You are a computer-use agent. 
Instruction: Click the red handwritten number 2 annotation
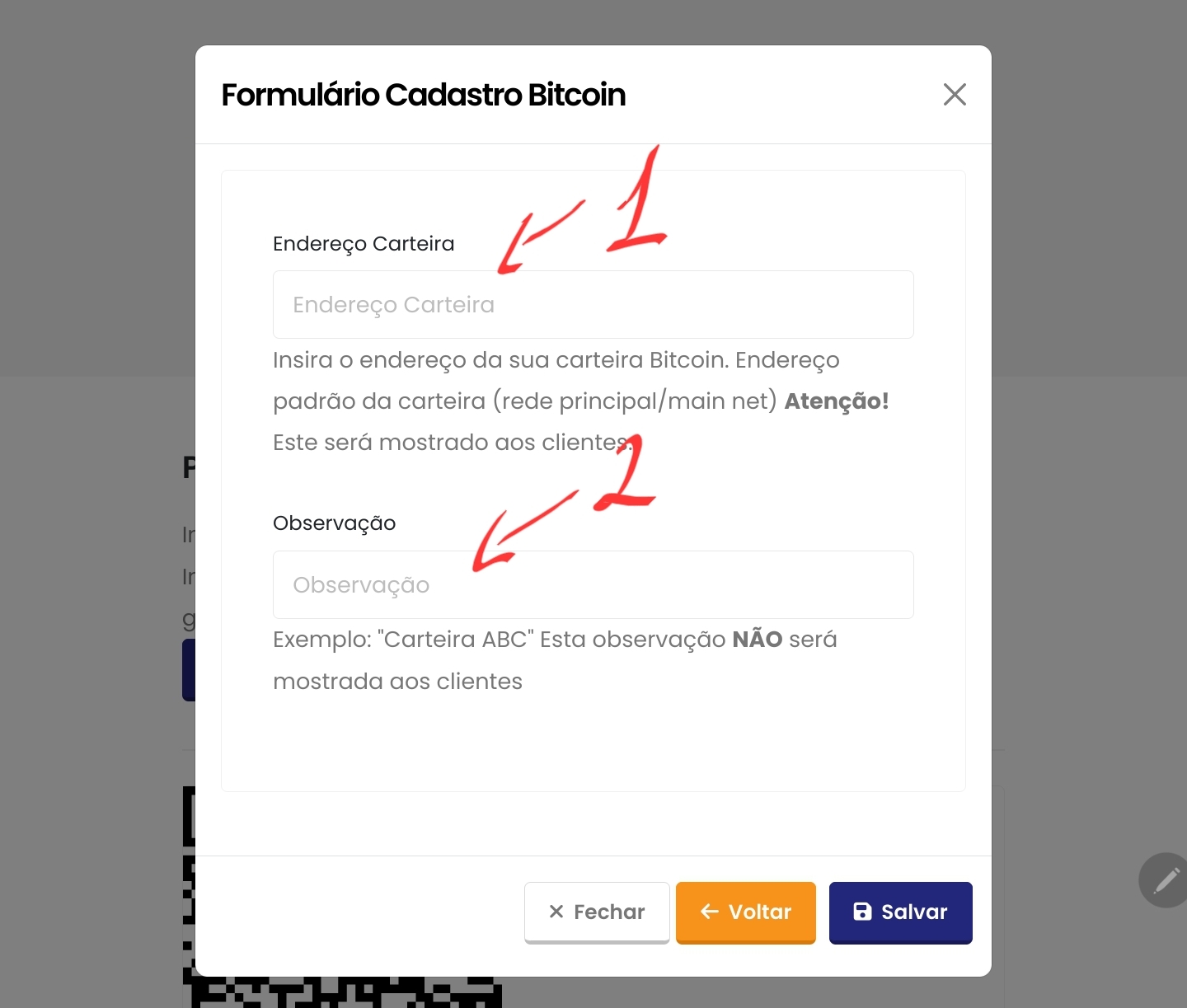(x=626, y=474)
